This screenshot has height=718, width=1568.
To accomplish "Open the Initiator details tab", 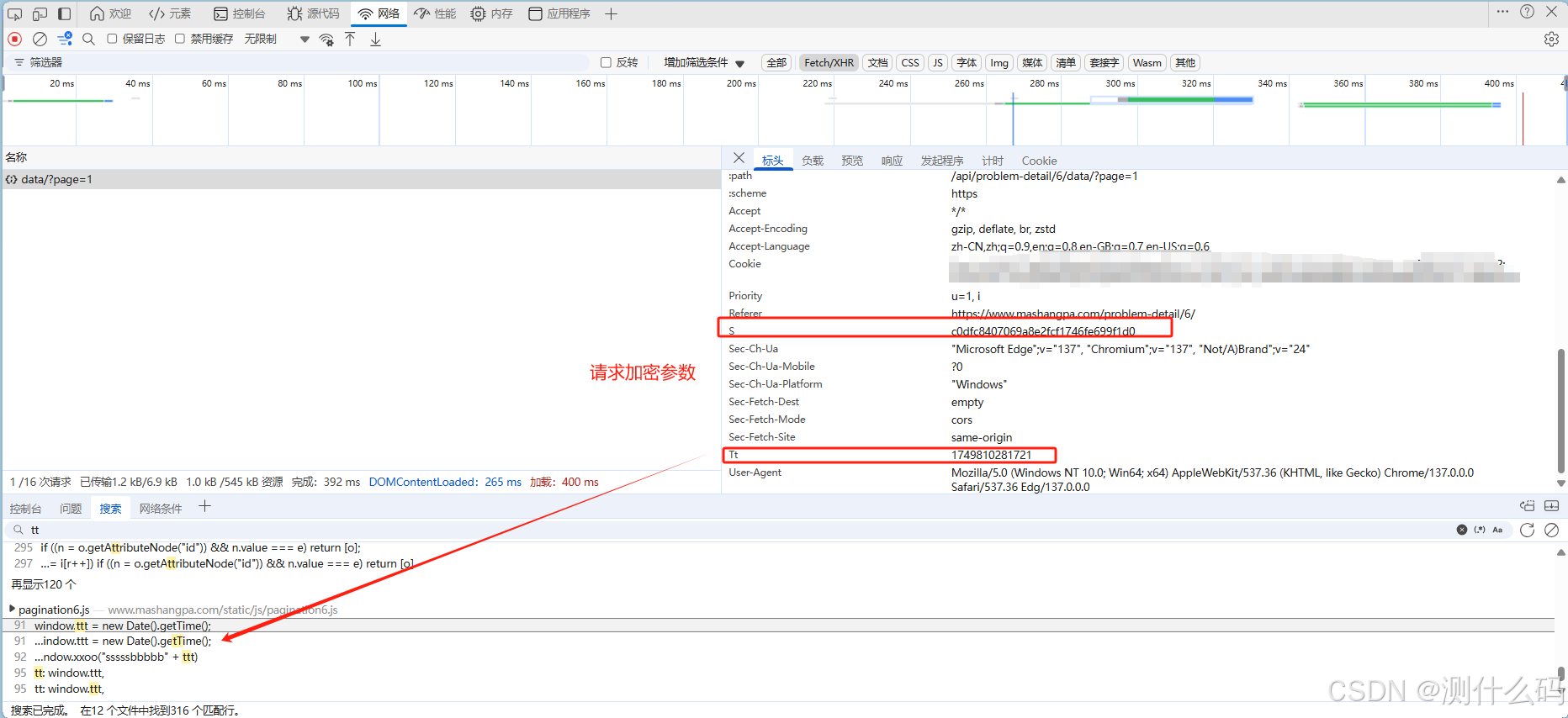I will 942,160.
